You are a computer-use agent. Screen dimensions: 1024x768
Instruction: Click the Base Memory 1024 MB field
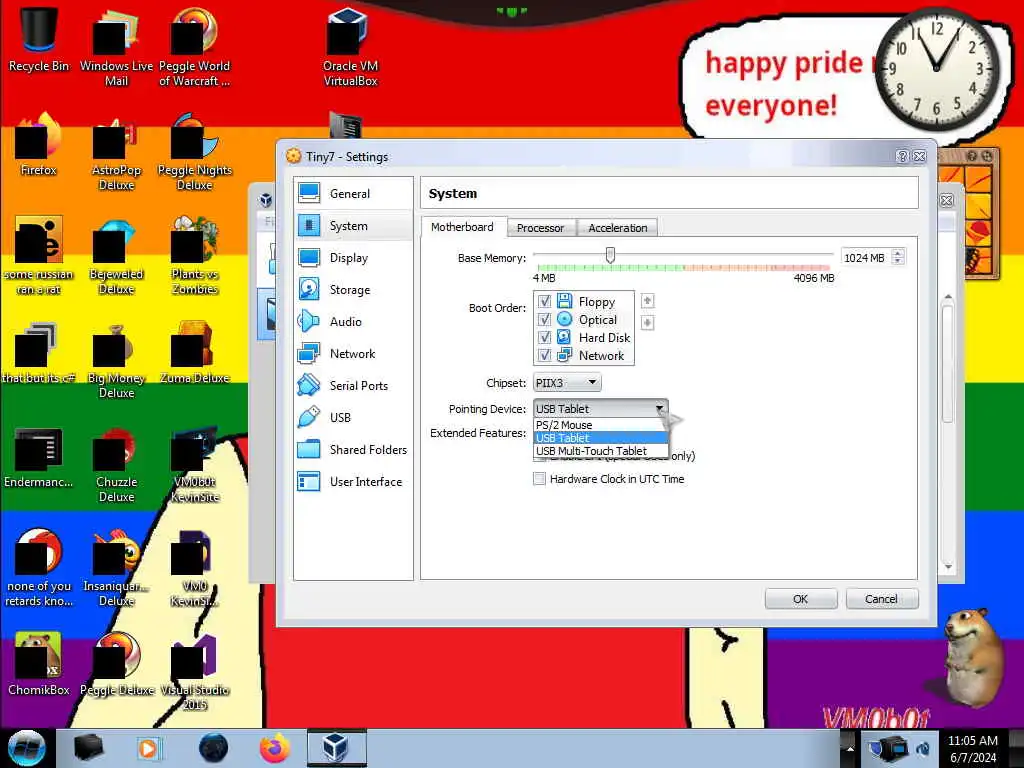click(866, 257)
